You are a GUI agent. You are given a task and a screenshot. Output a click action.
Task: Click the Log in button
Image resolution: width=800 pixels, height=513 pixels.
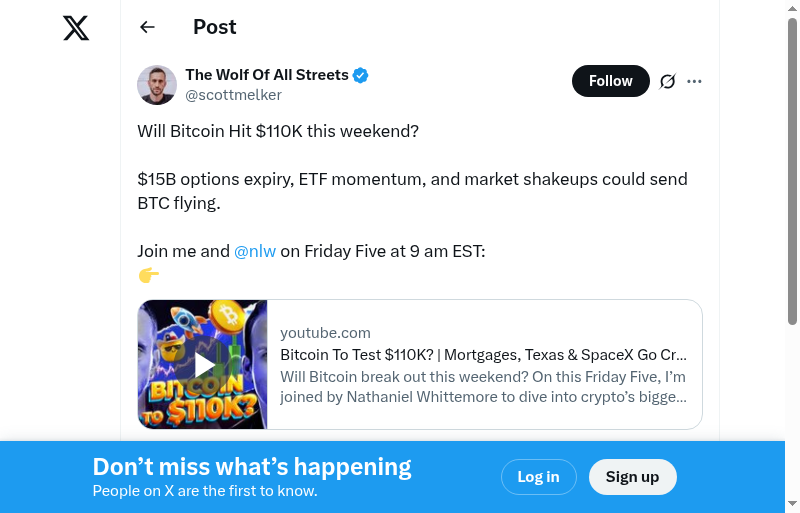[x=538, y=477]
